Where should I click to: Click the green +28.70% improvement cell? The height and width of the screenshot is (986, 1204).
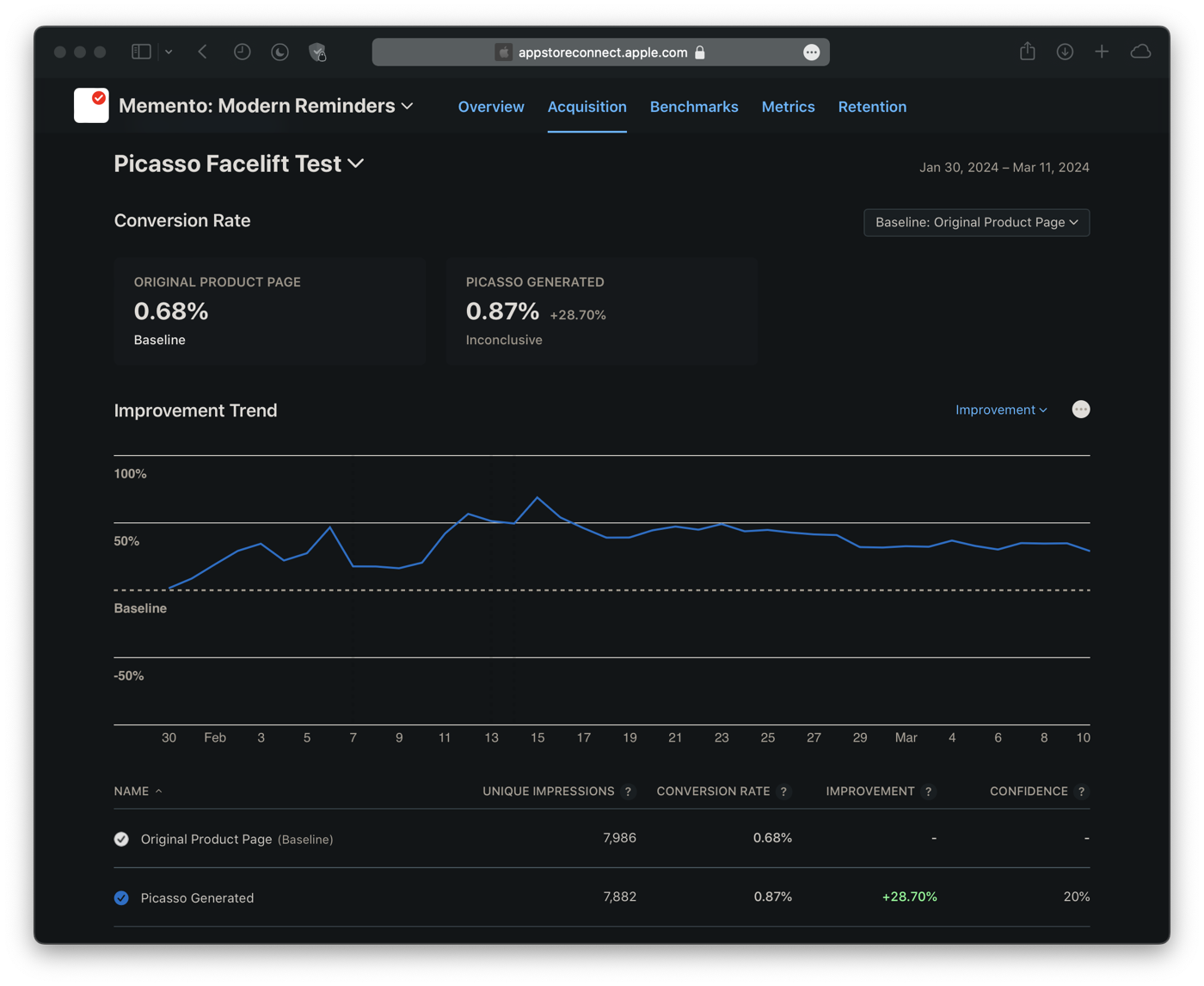909,897
